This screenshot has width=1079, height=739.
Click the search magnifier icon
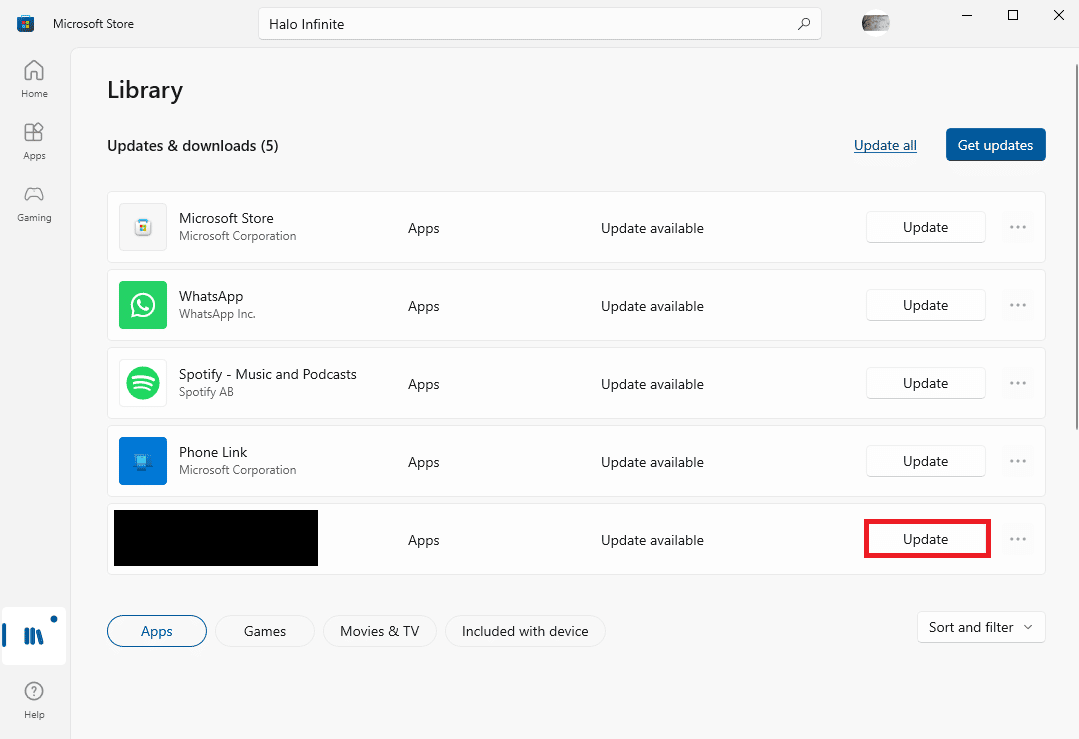804,24
